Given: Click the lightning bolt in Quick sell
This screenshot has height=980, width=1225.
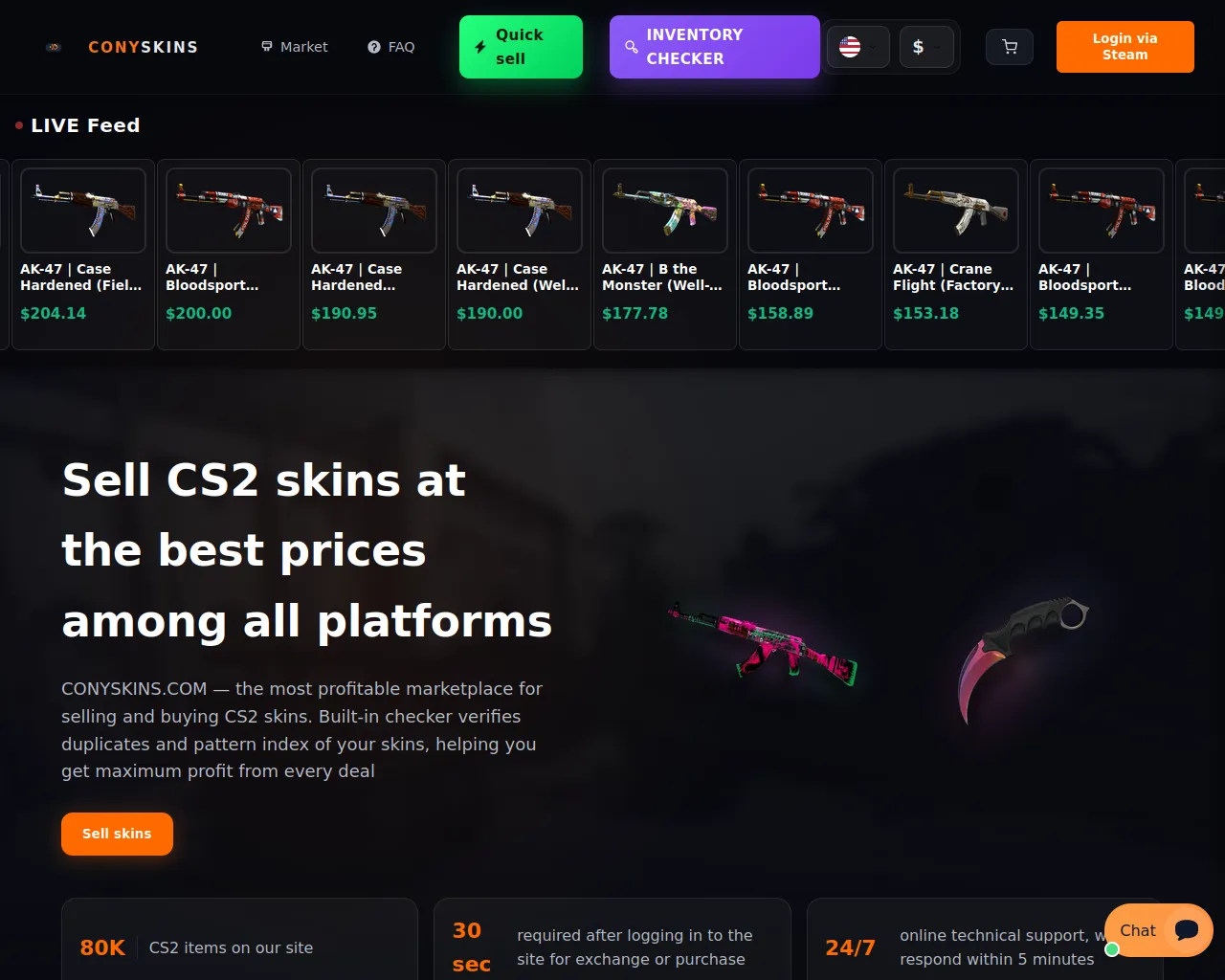Looking at the screenshot, I should [480, 47].
